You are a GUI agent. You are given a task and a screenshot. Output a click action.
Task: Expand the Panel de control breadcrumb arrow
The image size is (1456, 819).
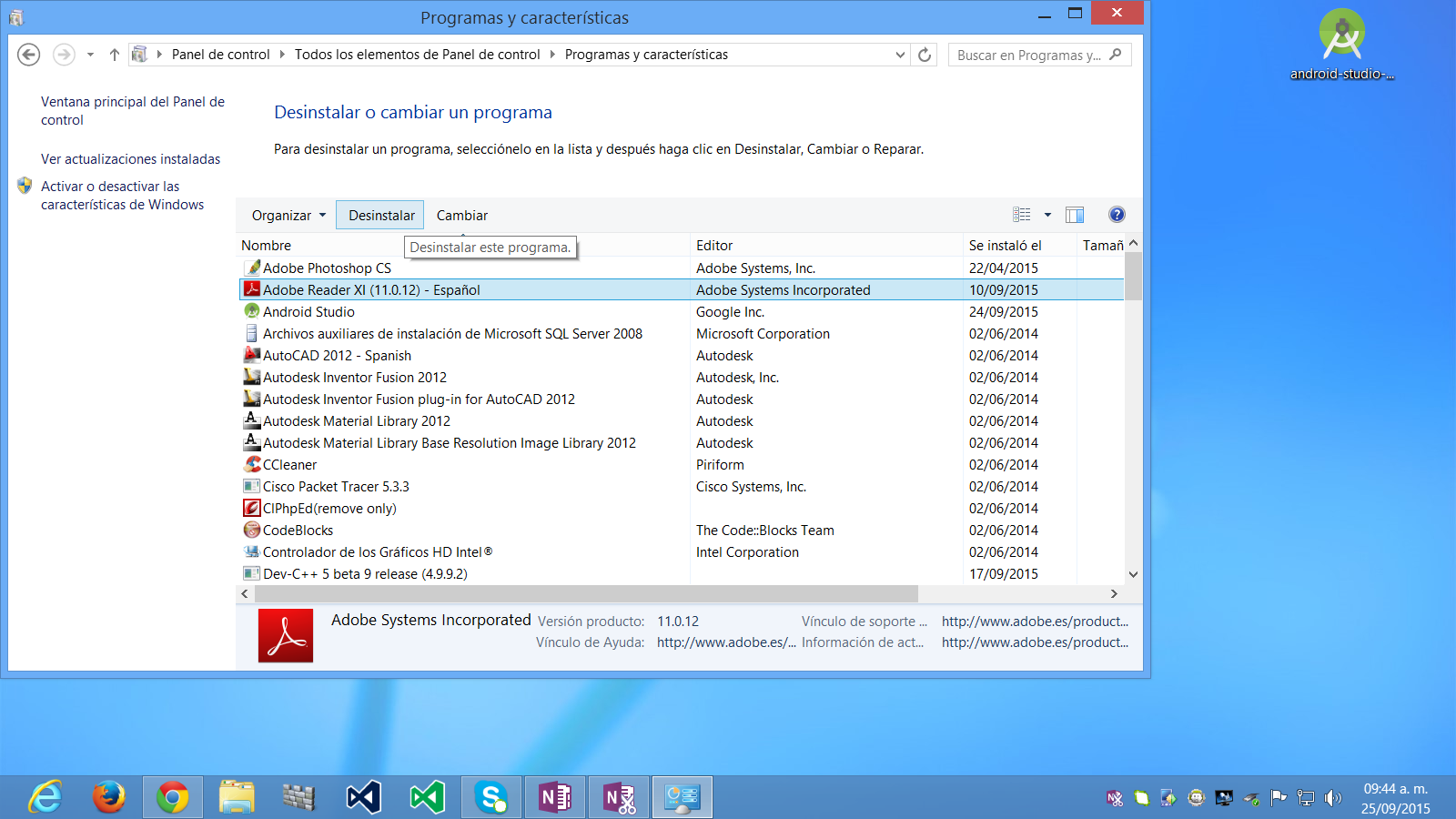point(281,55)
